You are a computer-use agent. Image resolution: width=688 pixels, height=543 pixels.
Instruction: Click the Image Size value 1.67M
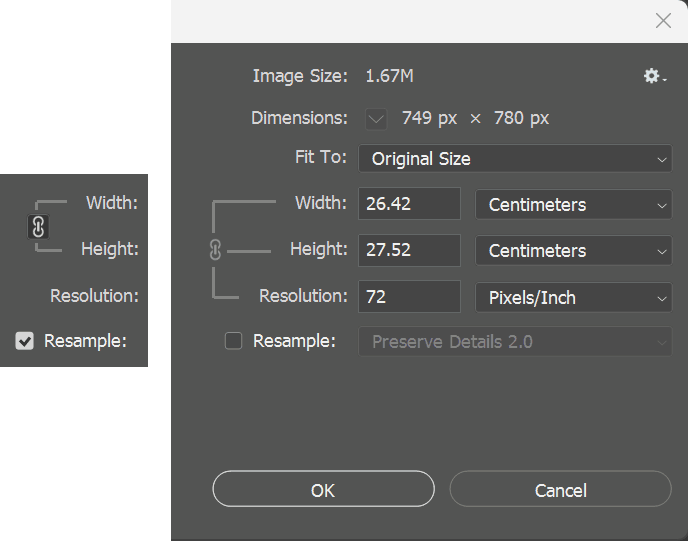tap(389, 76)
